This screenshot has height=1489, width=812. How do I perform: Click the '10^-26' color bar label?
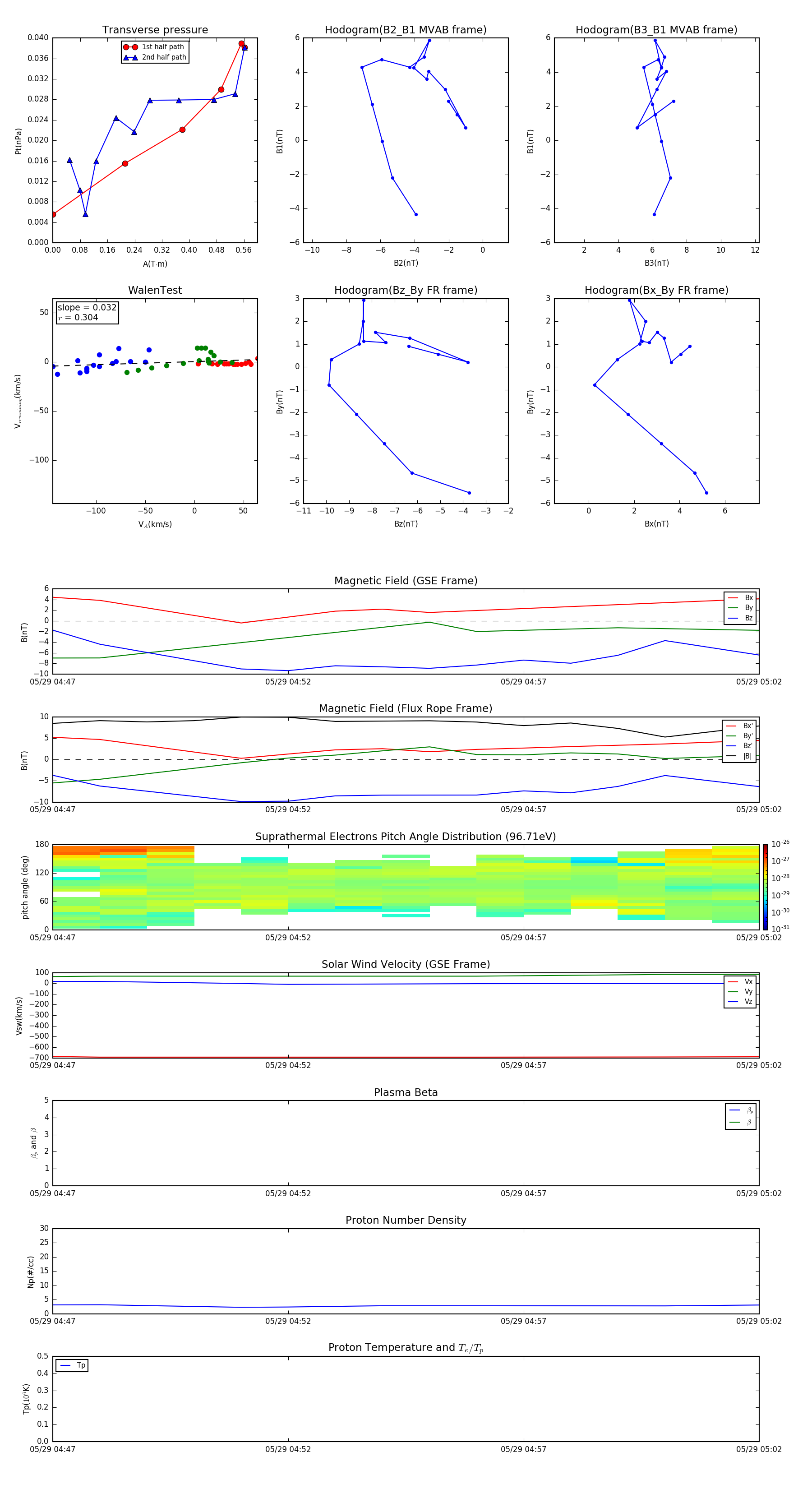click(x=780, y=844)
